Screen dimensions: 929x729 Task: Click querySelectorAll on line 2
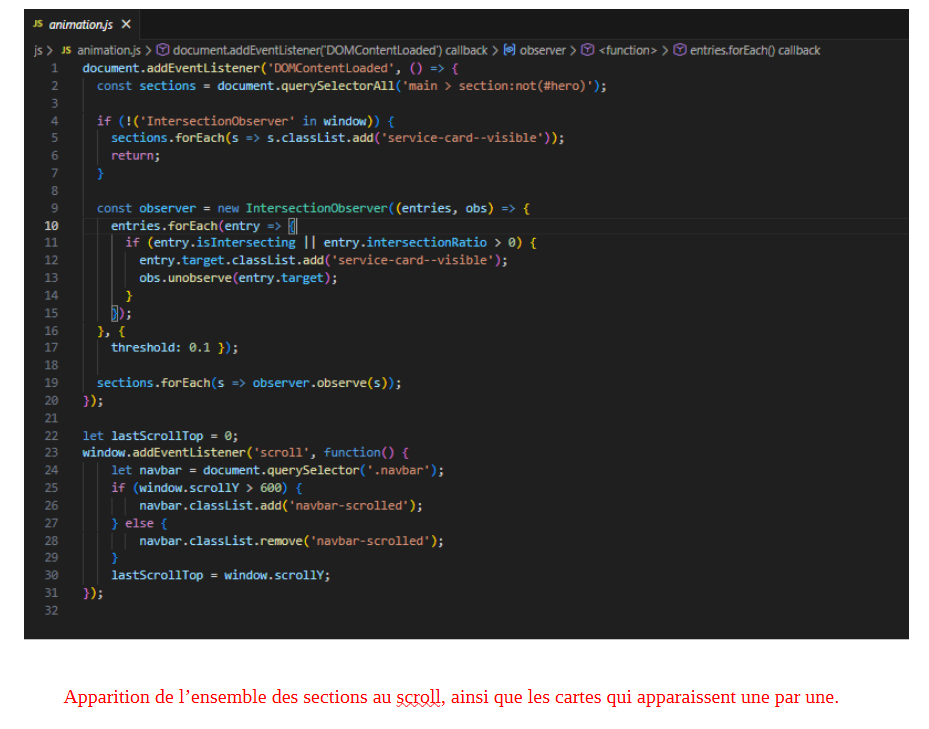coord(338,86)
